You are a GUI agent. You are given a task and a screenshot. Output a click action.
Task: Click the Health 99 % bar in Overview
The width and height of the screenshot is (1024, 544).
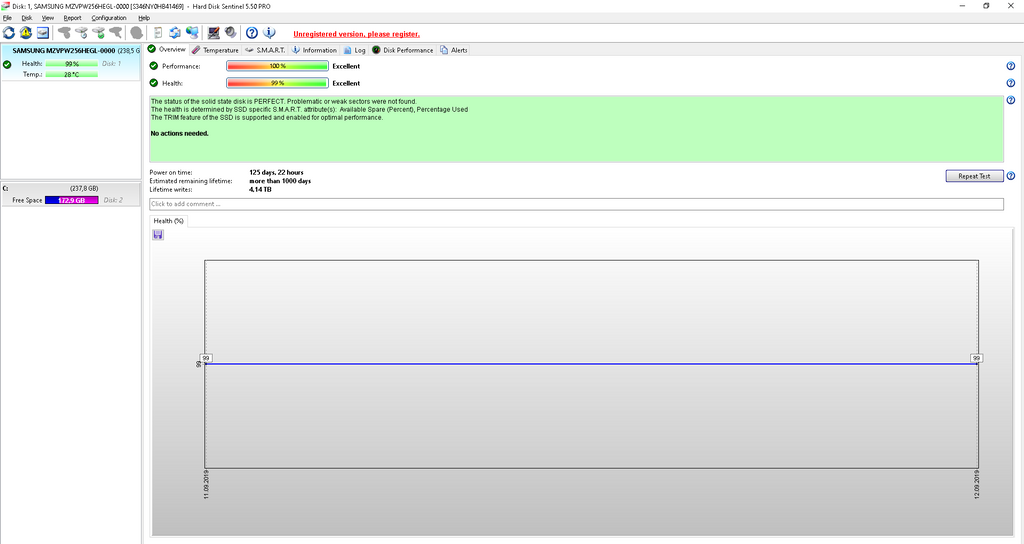(x=278, y=83)
